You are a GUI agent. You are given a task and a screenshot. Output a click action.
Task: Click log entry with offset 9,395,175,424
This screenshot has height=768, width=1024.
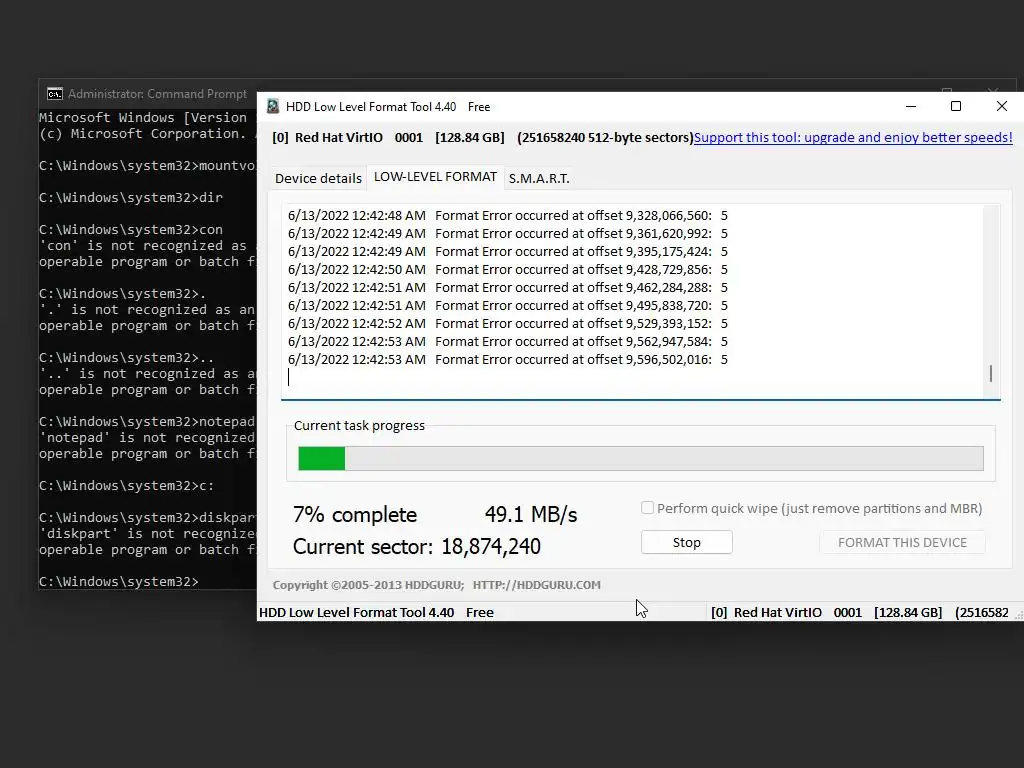pyautogui.click(x=507, y=251)
